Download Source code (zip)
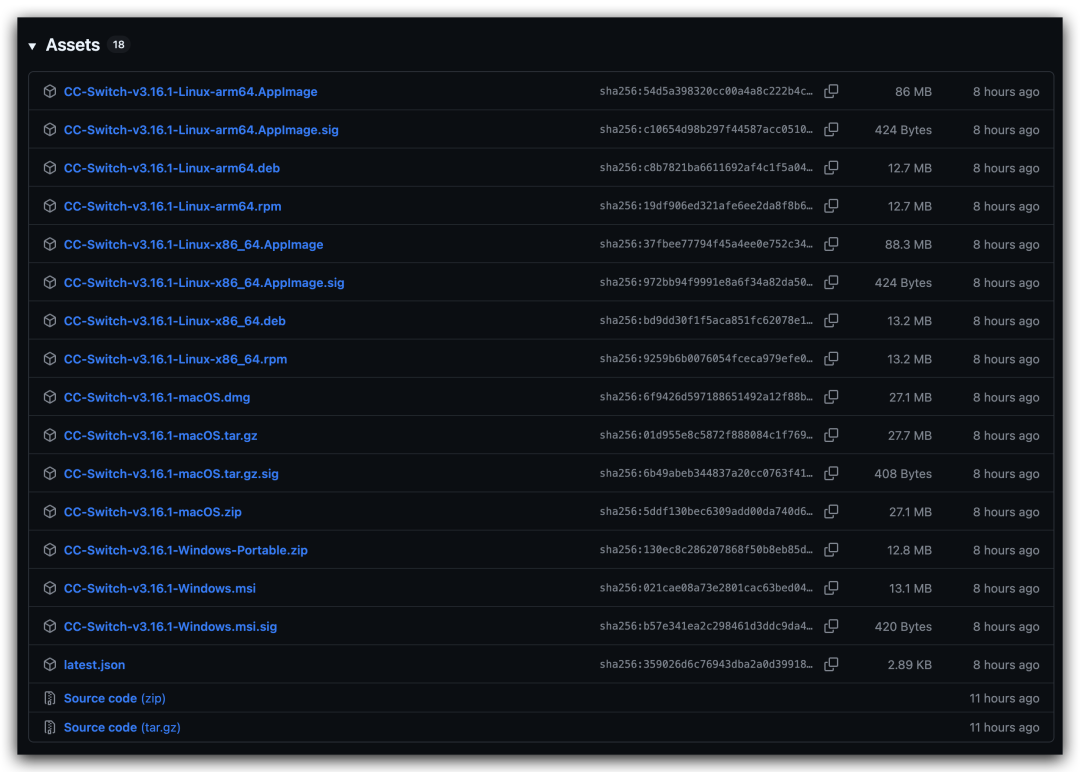 (115, 698)
